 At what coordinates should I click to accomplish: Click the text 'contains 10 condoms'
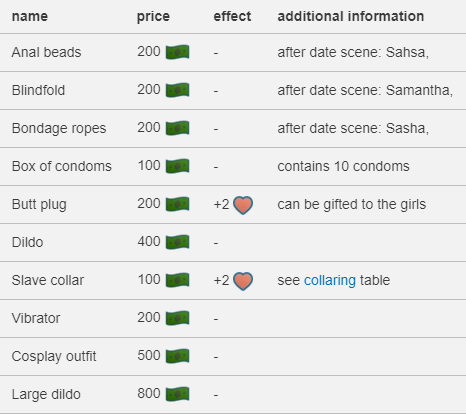pos(343,166)
